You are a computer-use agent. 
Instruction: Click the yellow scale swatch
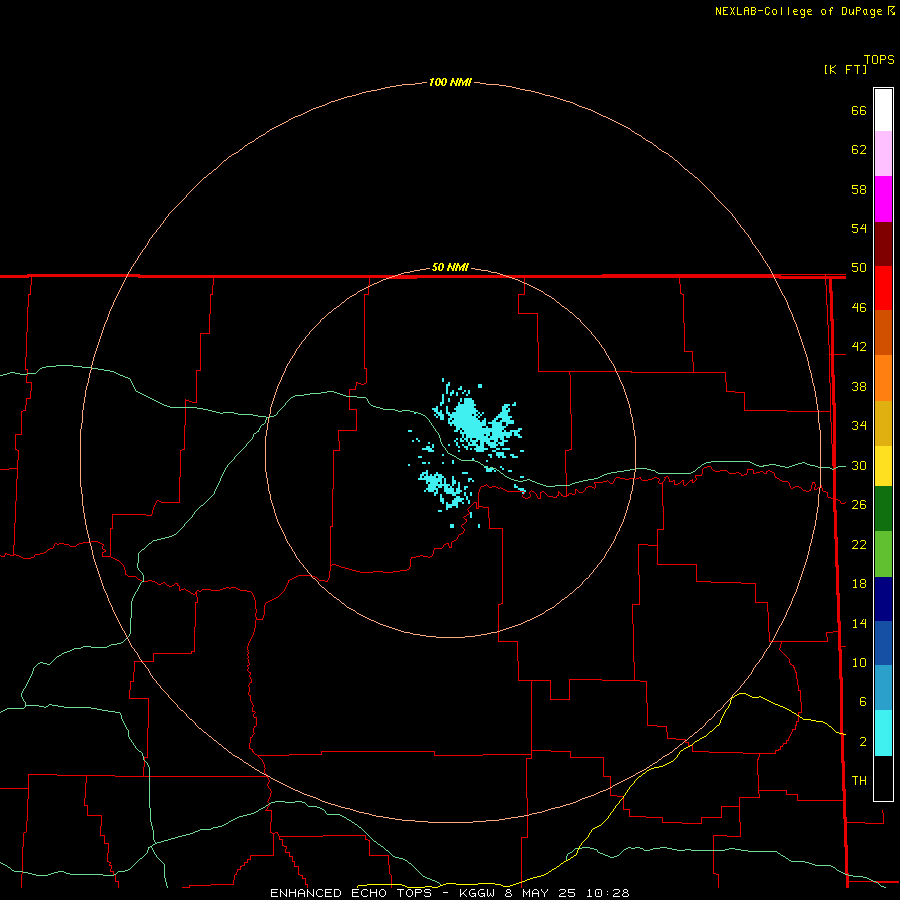click(x=883, y=466)
